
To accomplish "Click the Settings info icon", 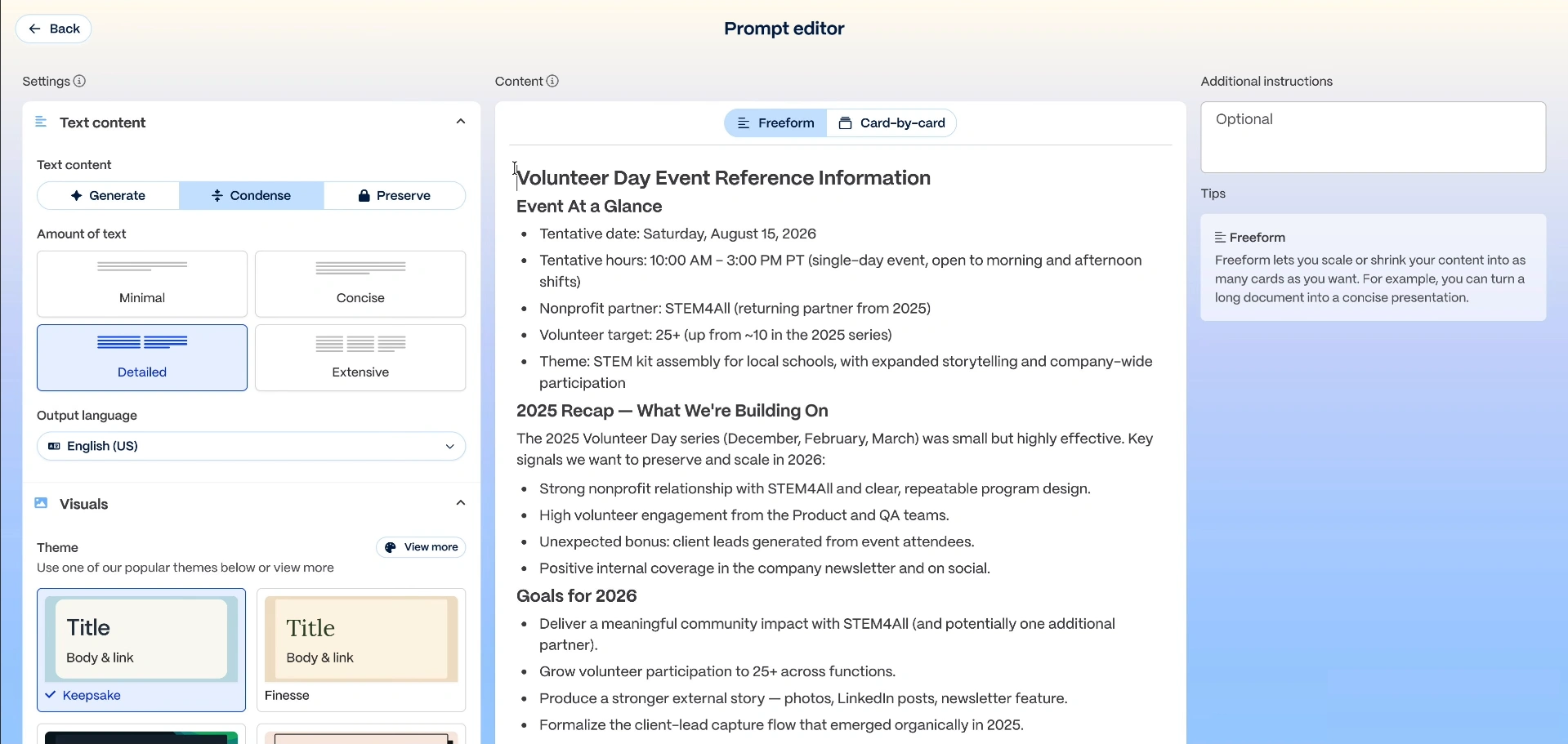I will pyautogui.click(x=79, y=81).
